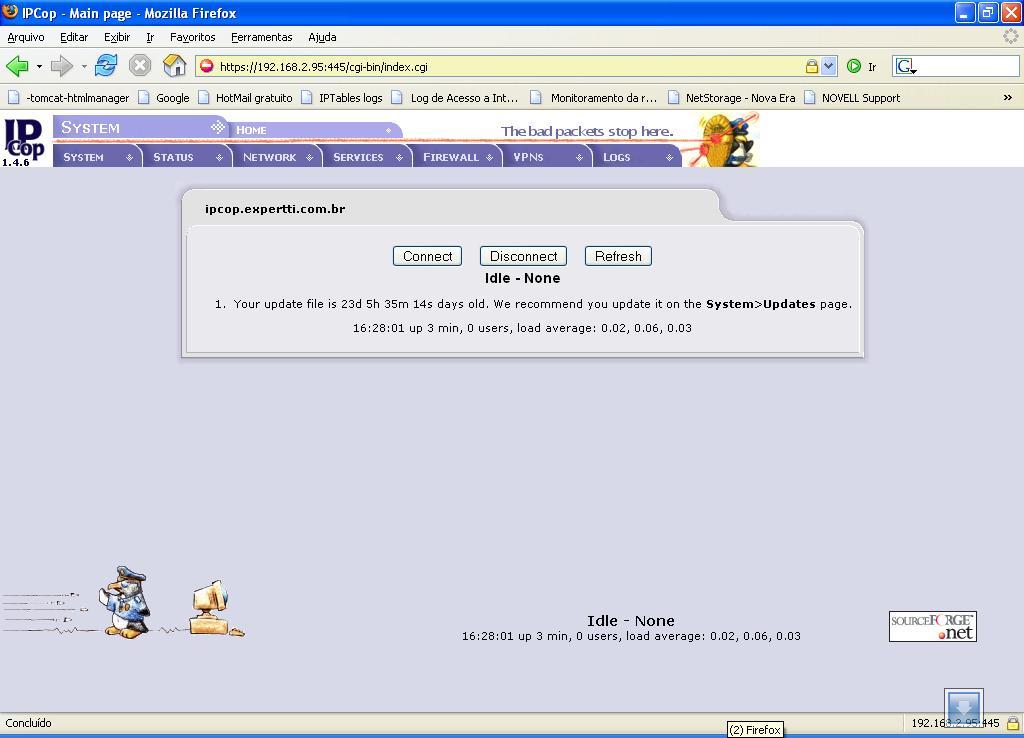
Task: Open the Firewall tab in IPCop
Action: point(451,157)
